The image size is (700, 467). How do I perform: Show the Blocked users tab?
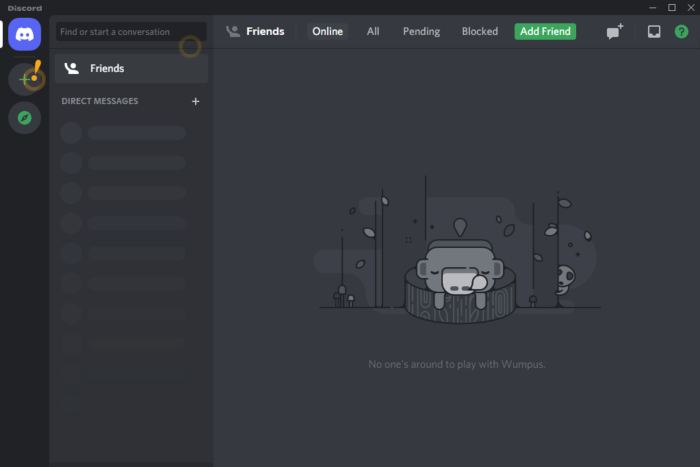click(x=479, y=31)
